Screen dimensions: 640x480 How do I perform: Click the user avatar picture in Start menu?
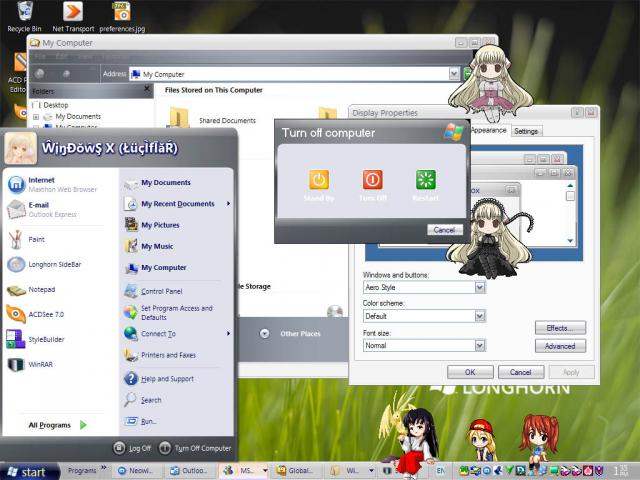pos(20,148)
